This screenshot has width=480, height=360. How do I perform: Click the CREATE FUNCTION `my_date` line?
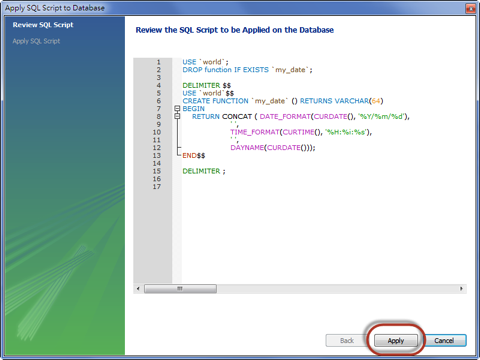[x=283, y=101]
